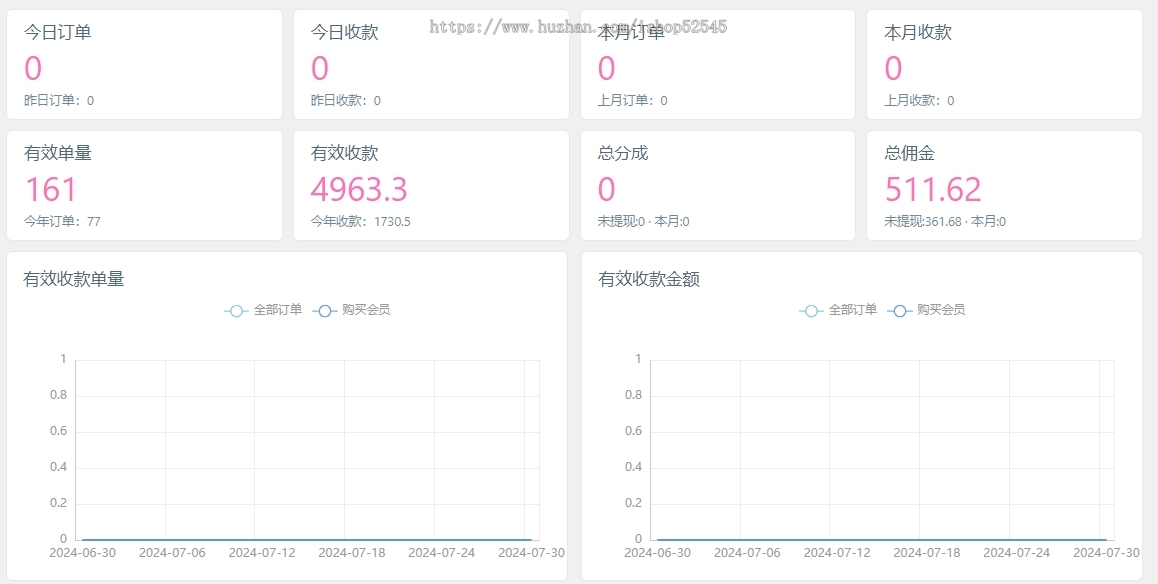Click 2024-07-30 label in 有效收款金额 chart
Screen dimensions: 1158x584
pyautogui.click(x=1106, y=552)
